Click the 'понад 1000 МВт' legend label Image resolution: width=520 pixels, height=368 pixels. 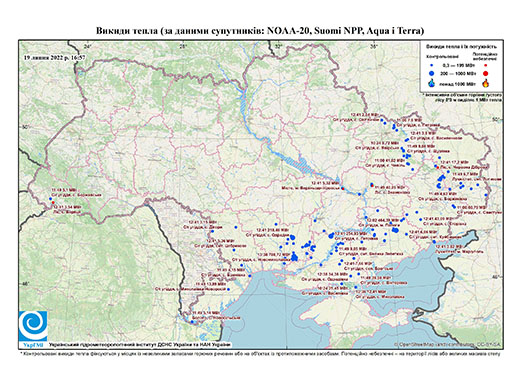tap(456, 83)
